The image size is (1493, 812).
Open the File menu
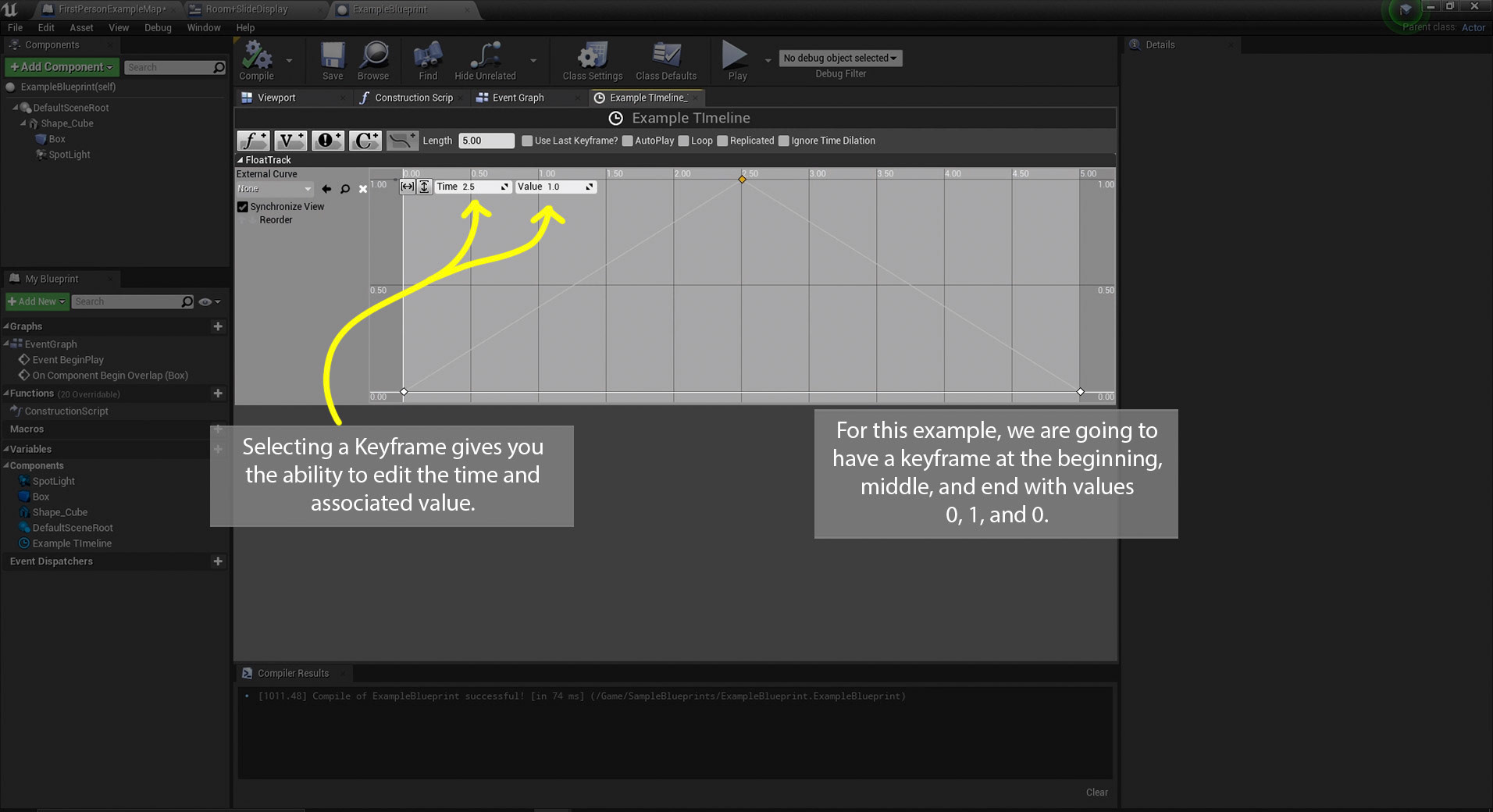pyautogui.click(x=15, y=27)
